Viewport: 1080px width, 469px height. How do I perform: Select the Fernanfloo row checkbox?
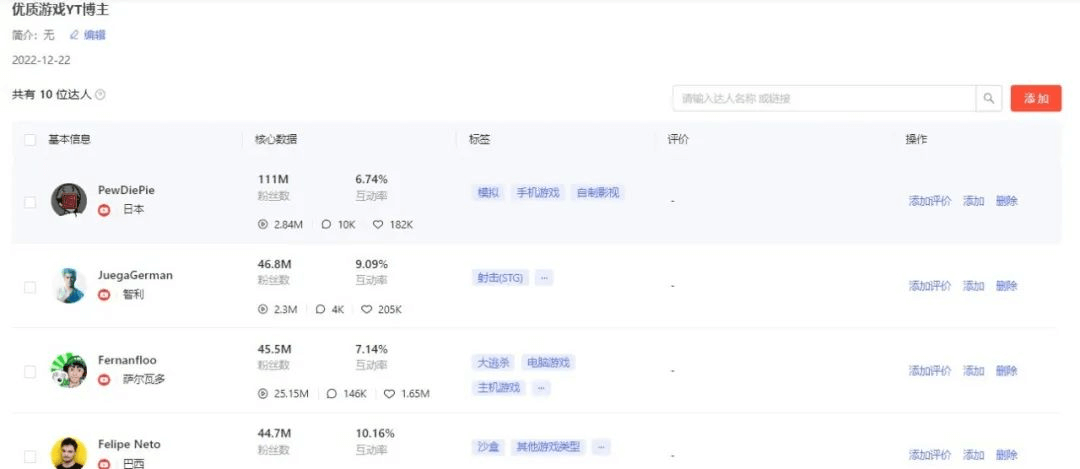30,371
